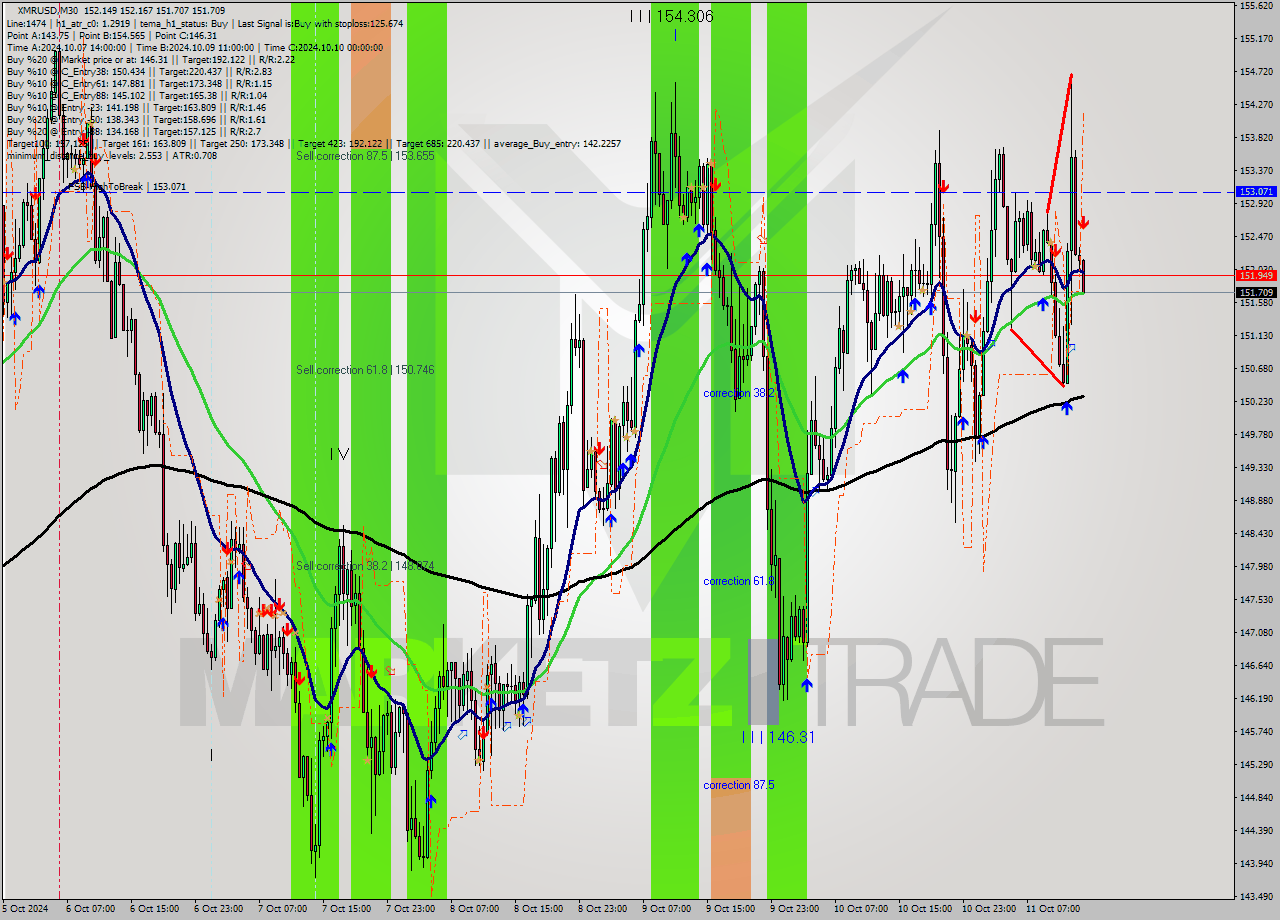Viewport: 1280px width, 920px height.
Task: Click '9 Oct 07:00' on the time axis
Action: [x=667, y=909]
